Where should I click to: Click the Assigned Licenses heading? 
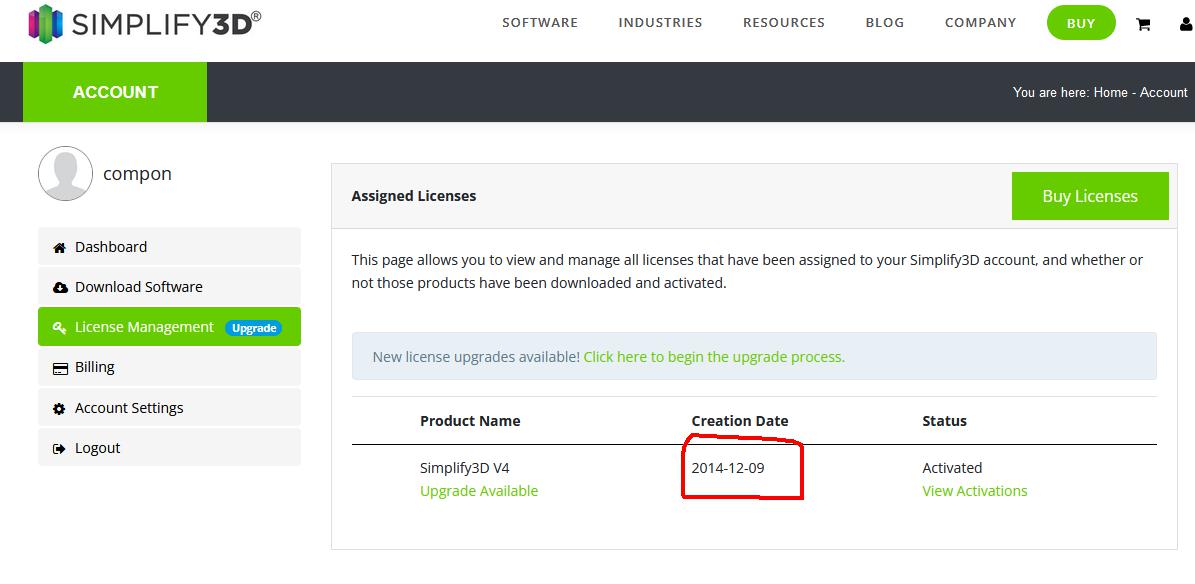tap(414, 196)
